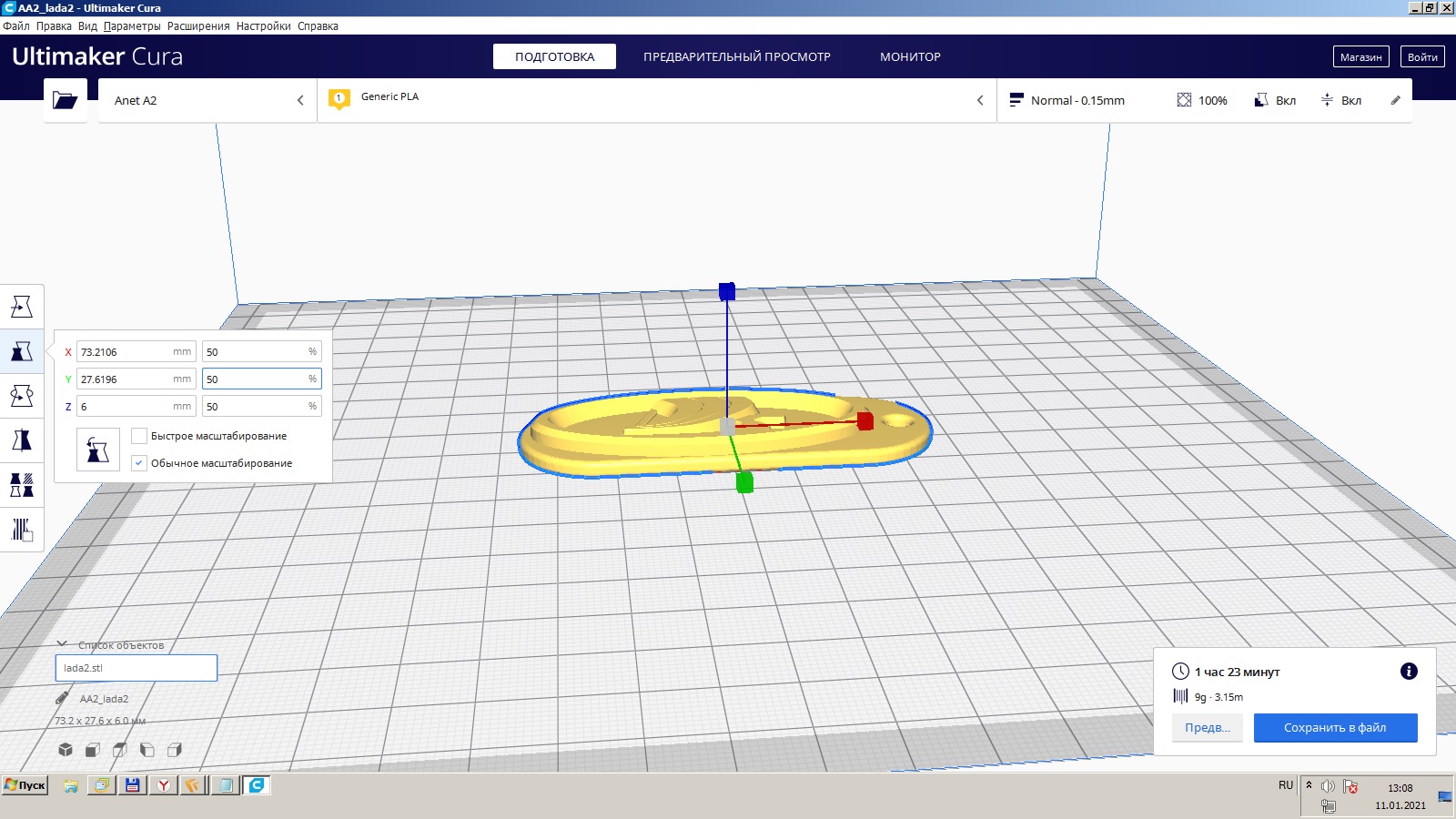Expand the Anet A2 printer selector
Screen dimensions: 1456x819
click(207, 100)
